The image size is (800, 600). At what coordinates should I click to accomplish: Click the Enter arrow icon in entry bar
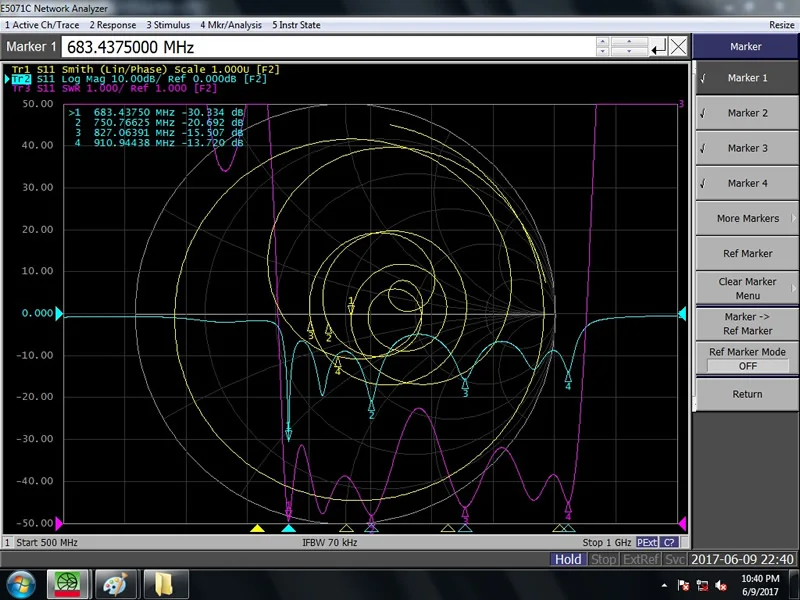coord(659,47)
